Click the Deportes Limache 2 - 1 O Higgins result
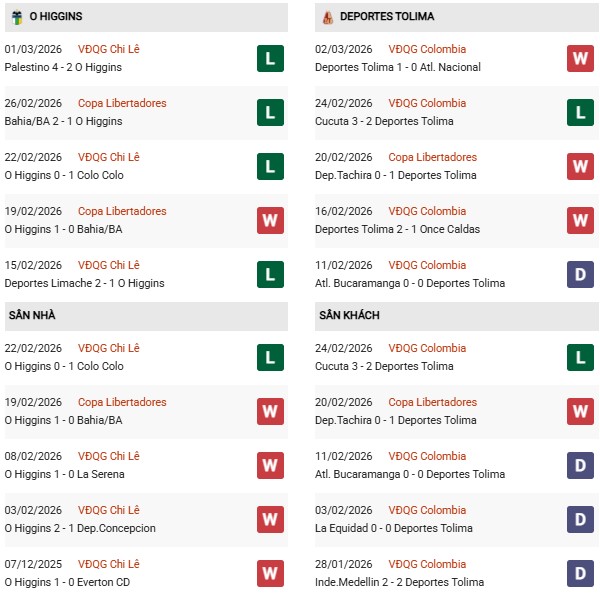Viewport: 600px width, 594px height. click(72, 283)
